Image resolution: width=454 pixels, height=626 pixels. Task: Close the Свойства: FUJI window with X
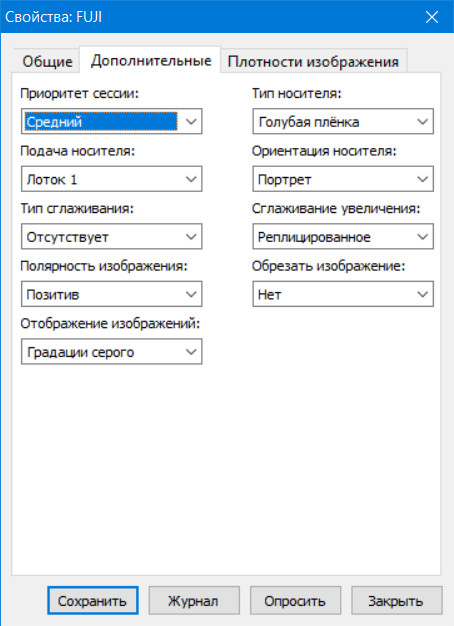point(432,17)
